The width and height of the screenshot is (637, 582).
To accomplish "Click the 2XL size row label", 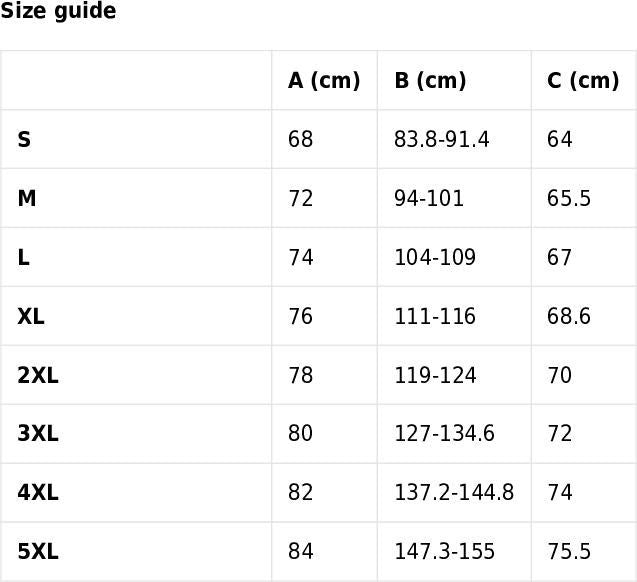I will (38, 376).
